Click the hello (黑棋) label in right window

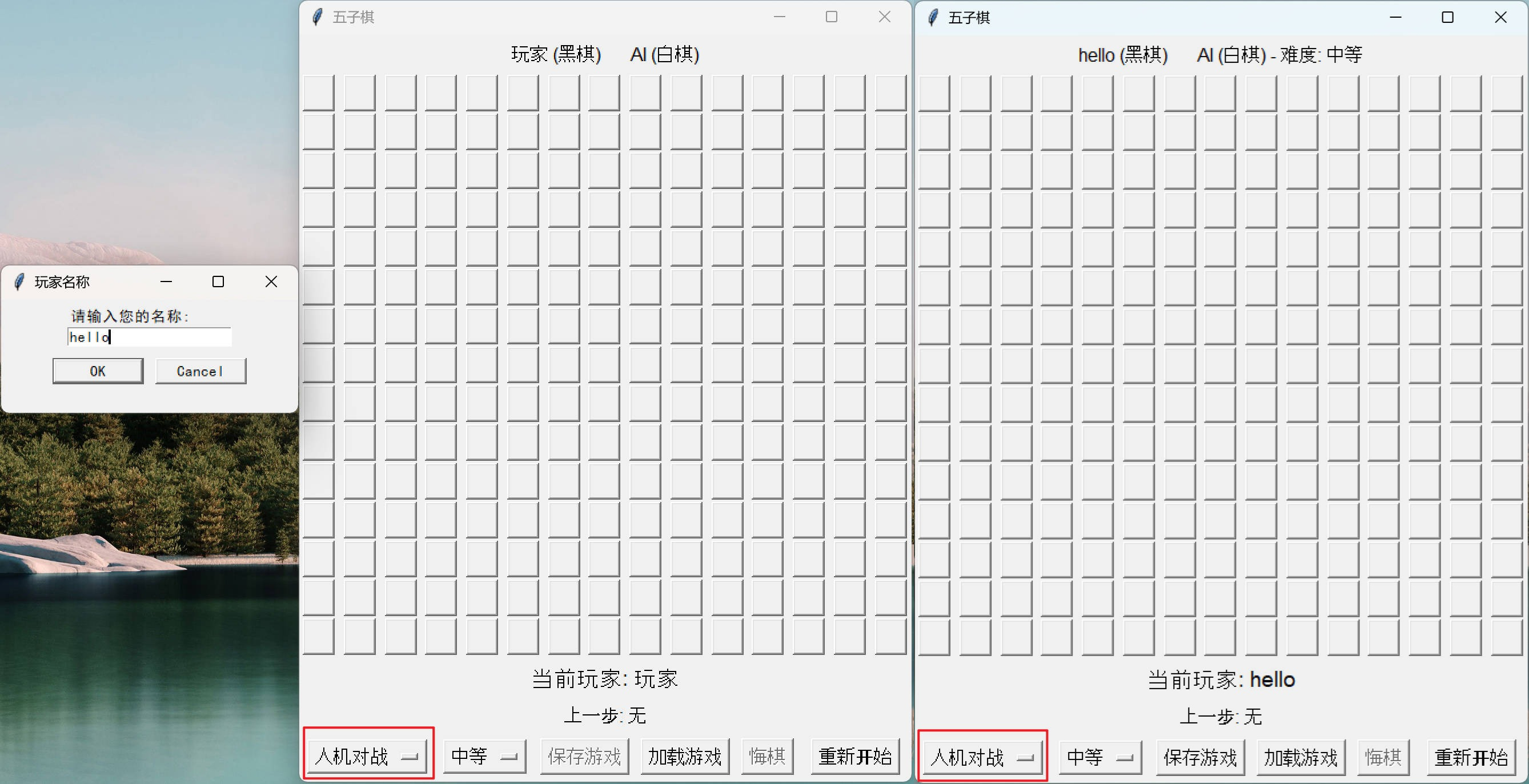point(1123,55)
